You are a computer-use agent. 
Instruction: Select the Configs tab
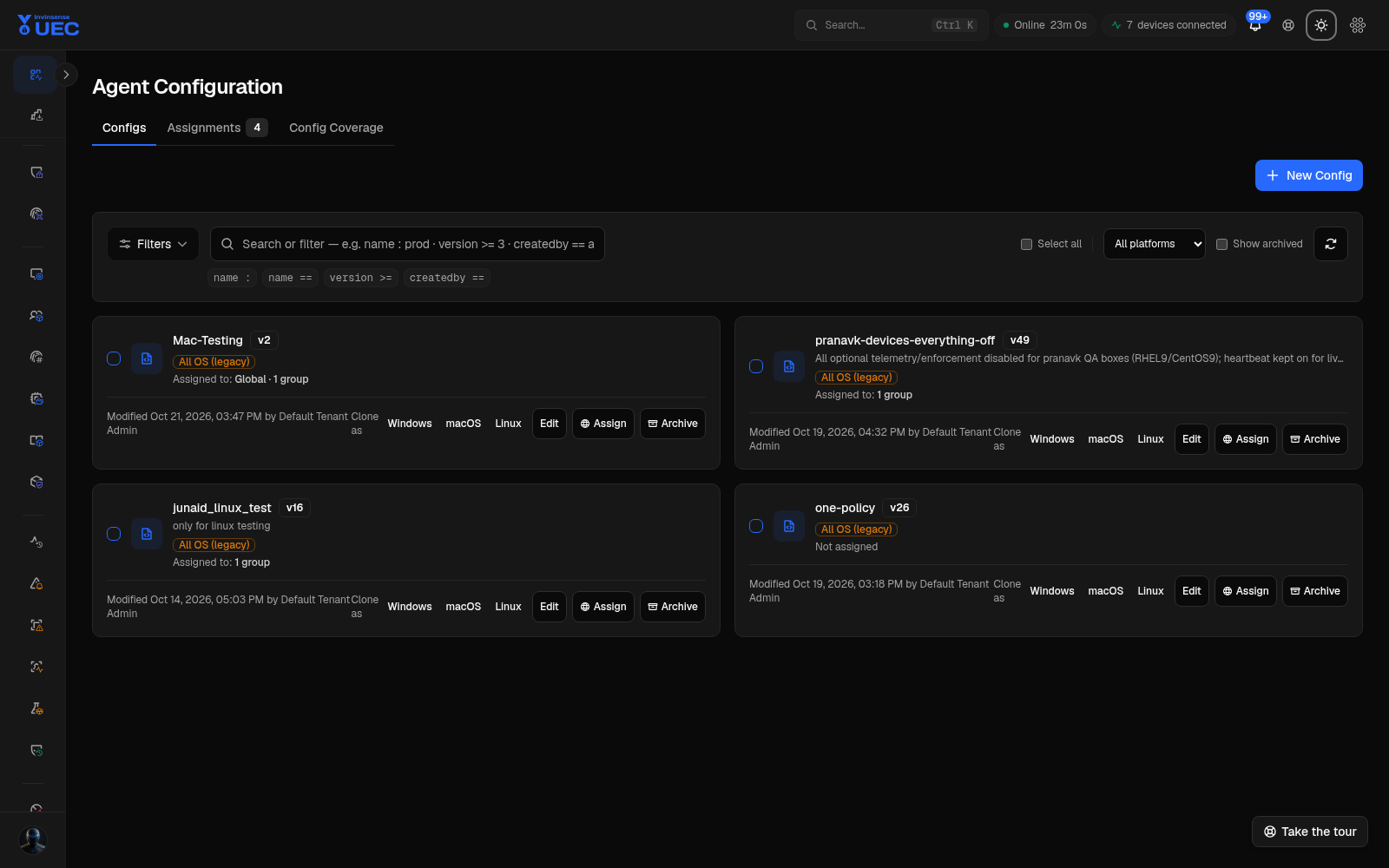point(124,128)
